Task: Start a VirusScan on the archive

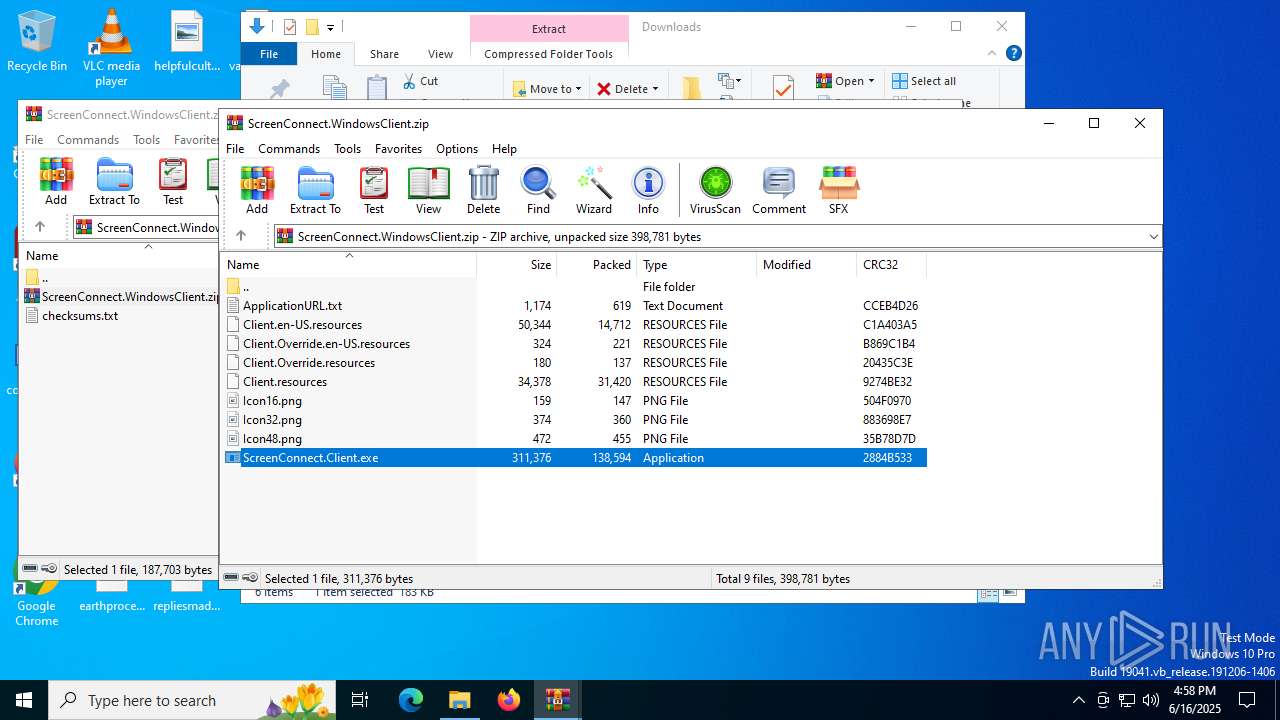Action: pos(715,190)
